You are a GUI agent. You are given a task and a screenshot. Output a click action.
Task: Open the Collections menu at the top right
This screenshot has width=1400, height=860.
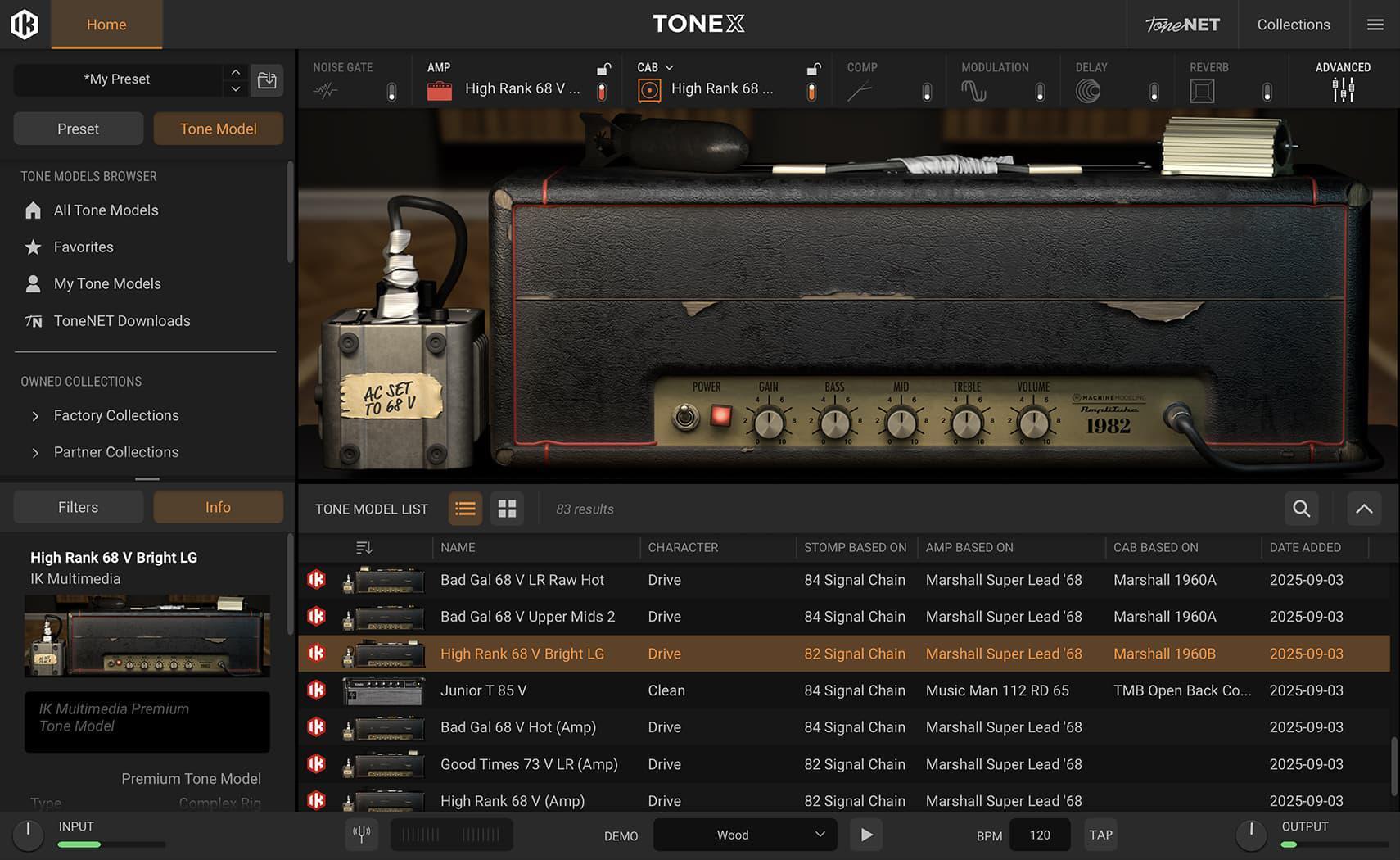[x=1294, y=24]
